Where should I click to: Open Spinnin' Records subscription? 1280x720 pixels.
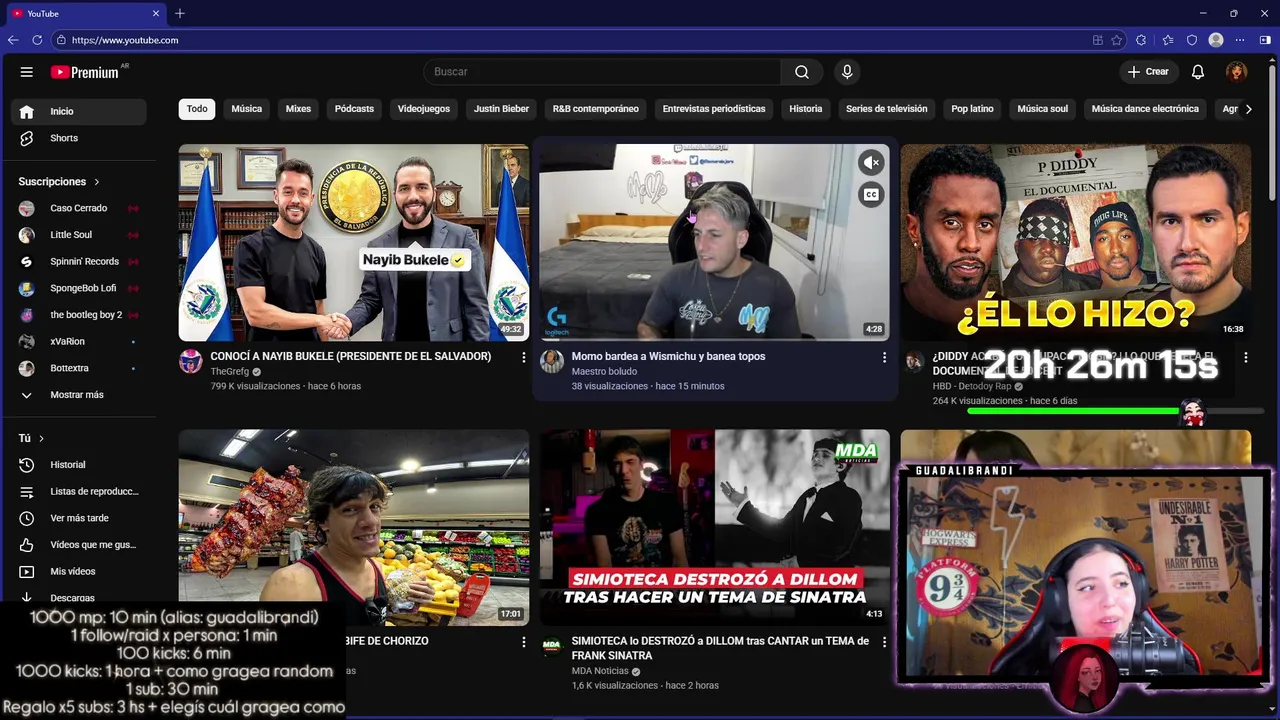79,262
